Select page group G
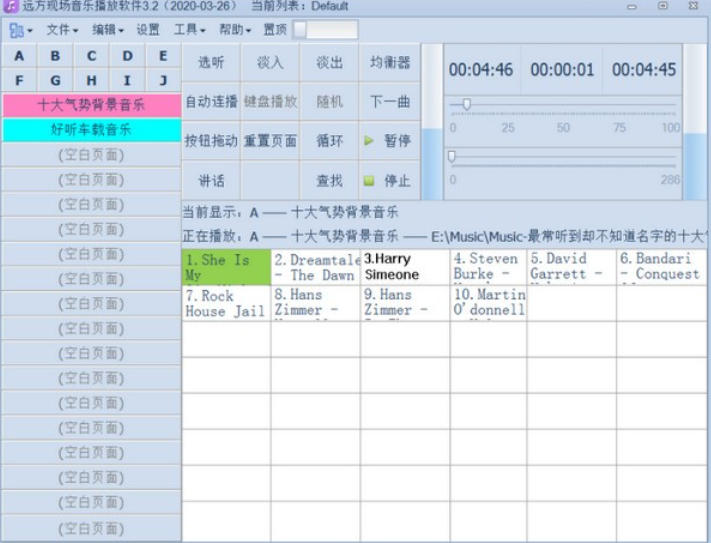The height and width of the screenshot is (543, 711). tap(55, 81)
